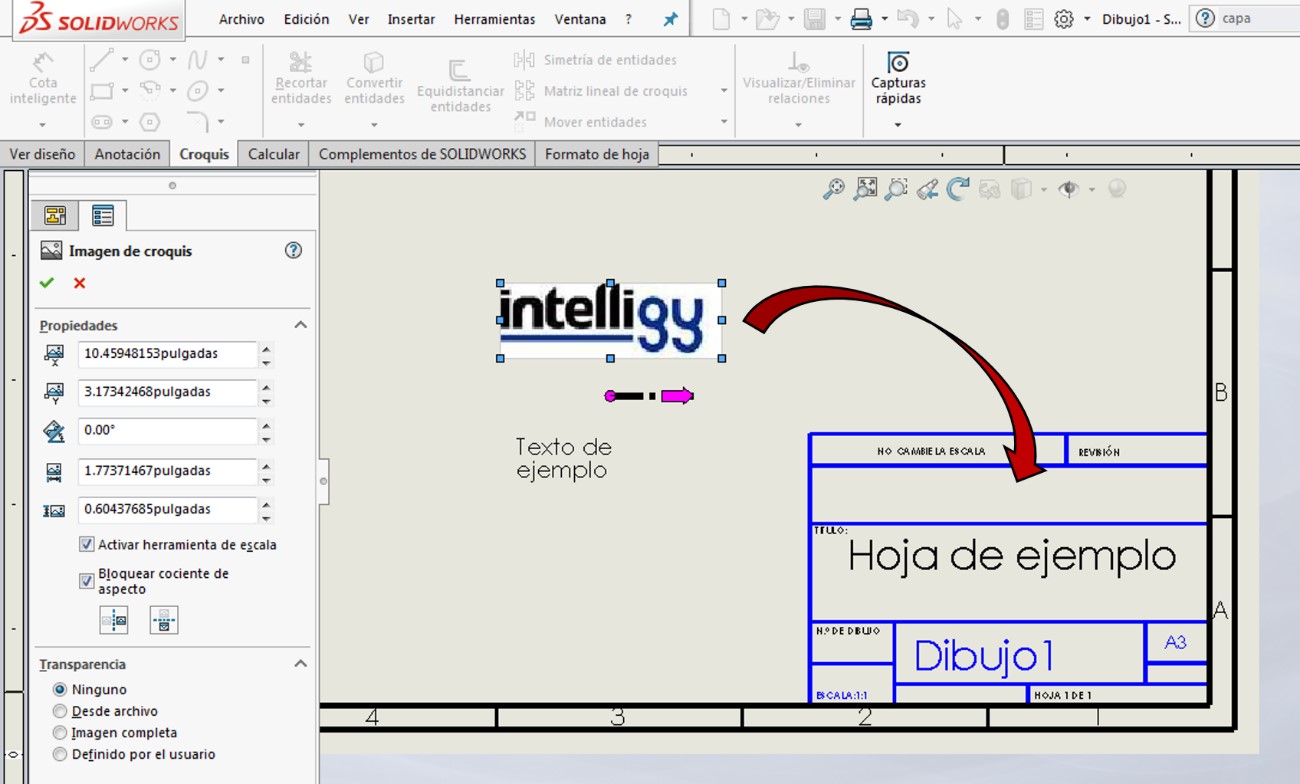Click Zoom to fit icon
This screenshot has width=1300, height=784.
tap(833, 189)
